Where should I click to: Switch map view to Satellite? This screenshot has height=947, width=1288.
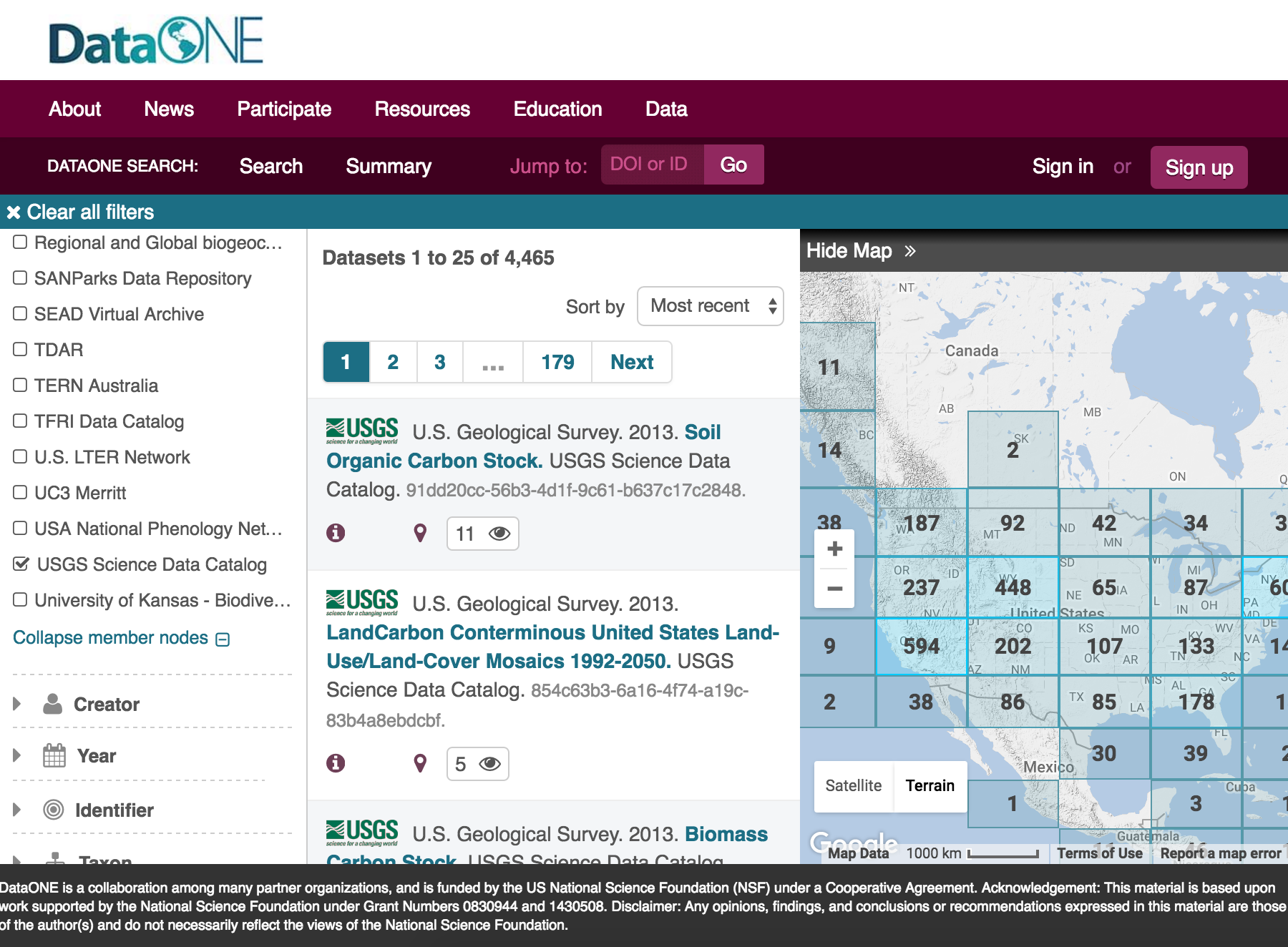pos(853,785)
